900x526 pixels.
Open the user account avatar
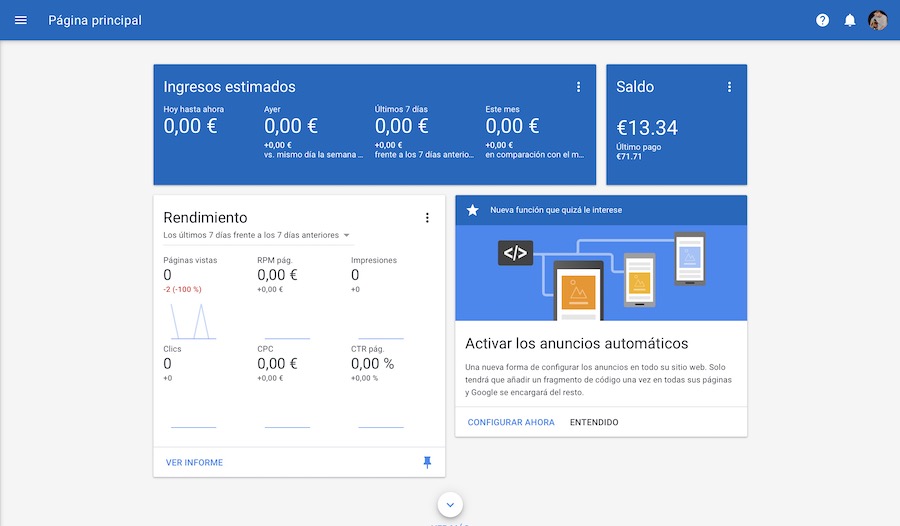(878, 20)
